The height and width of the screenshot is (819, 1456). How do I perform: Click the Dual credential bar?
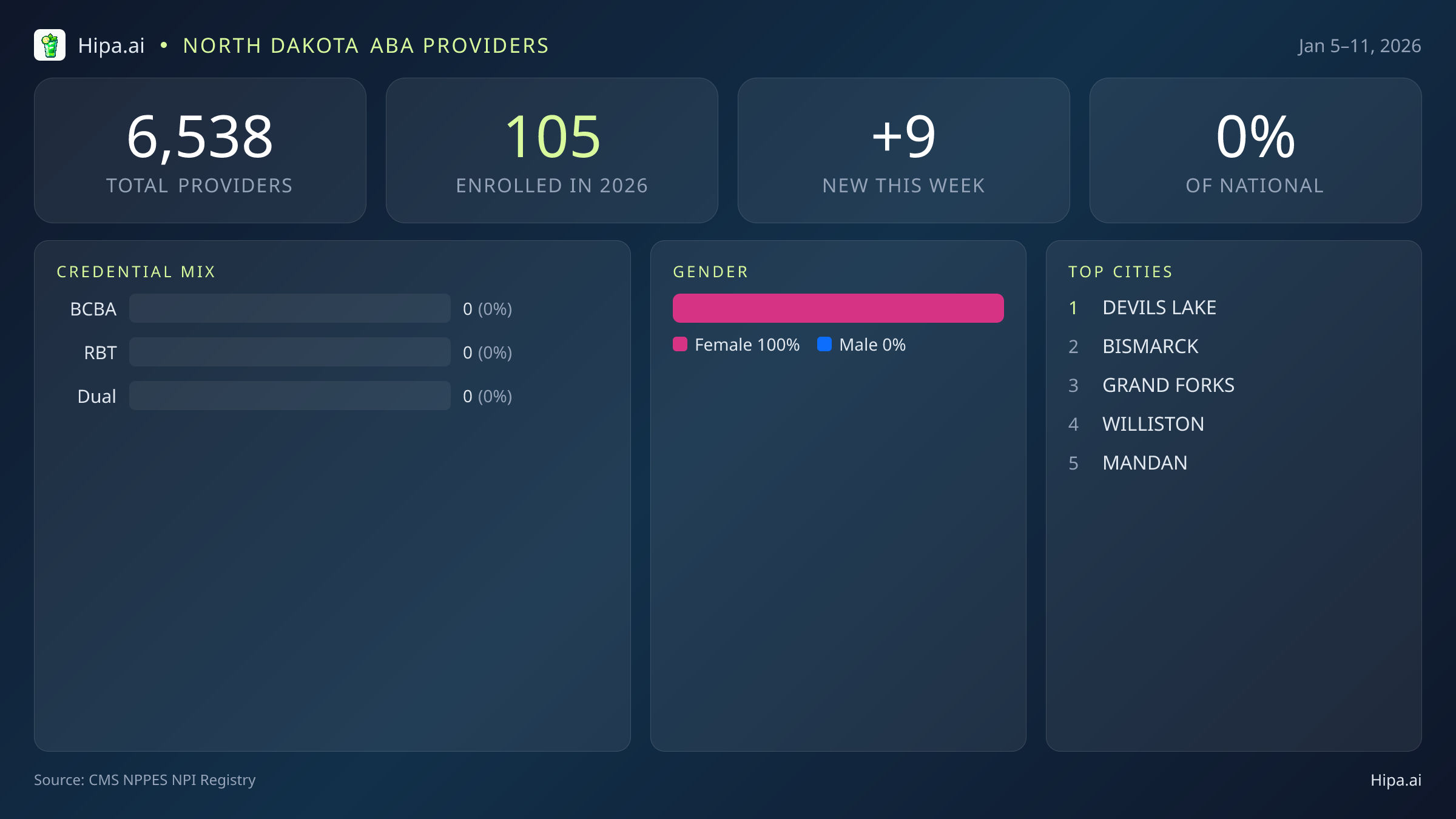(x=290, y=396)
